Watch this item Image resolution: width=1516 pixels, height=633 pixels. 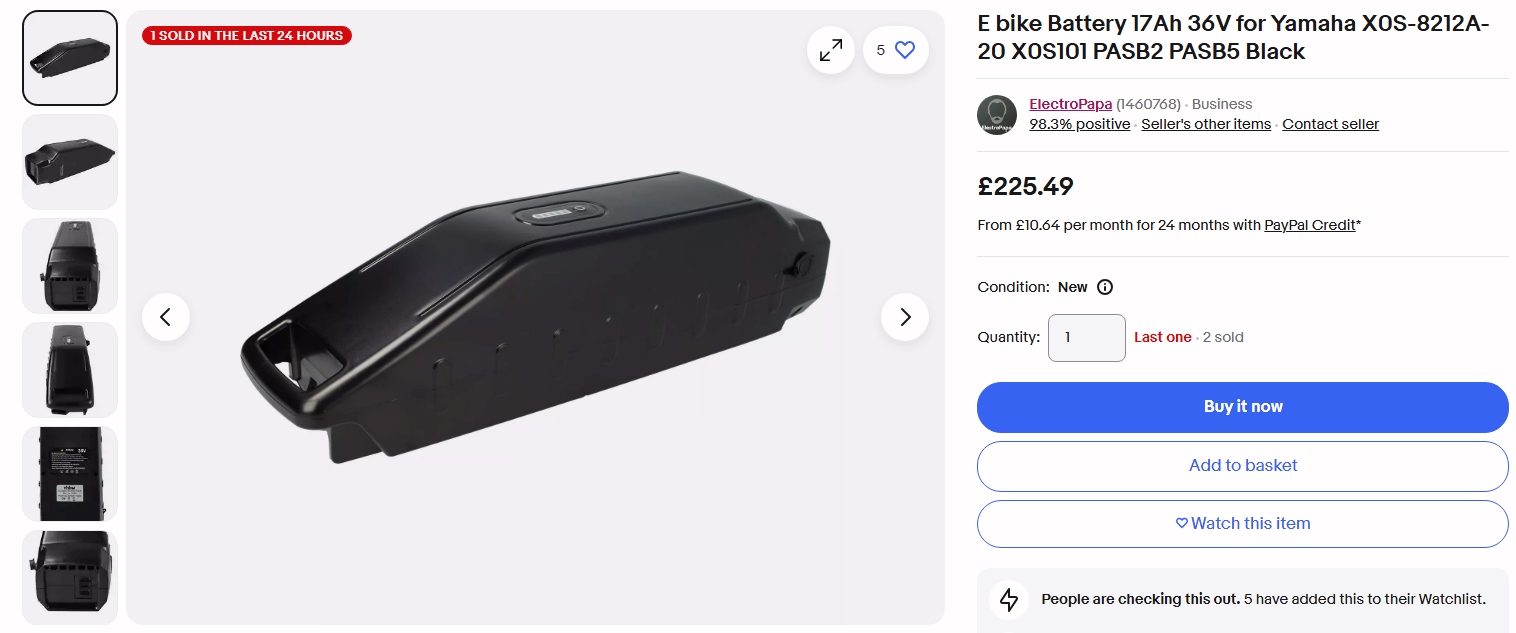(x=1242, y=524)
